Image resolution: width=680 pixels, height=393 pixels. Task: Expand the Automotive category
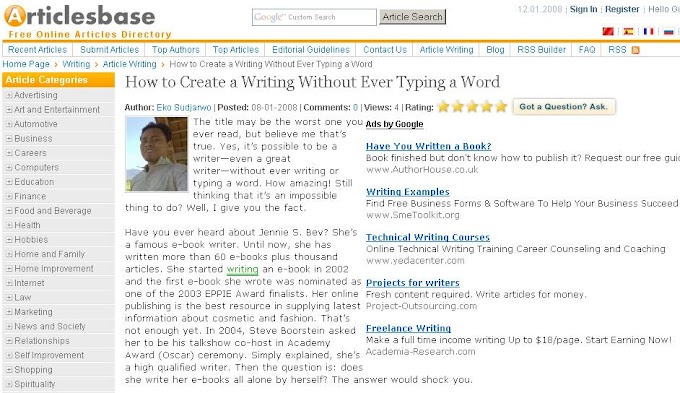click(9, 124)
